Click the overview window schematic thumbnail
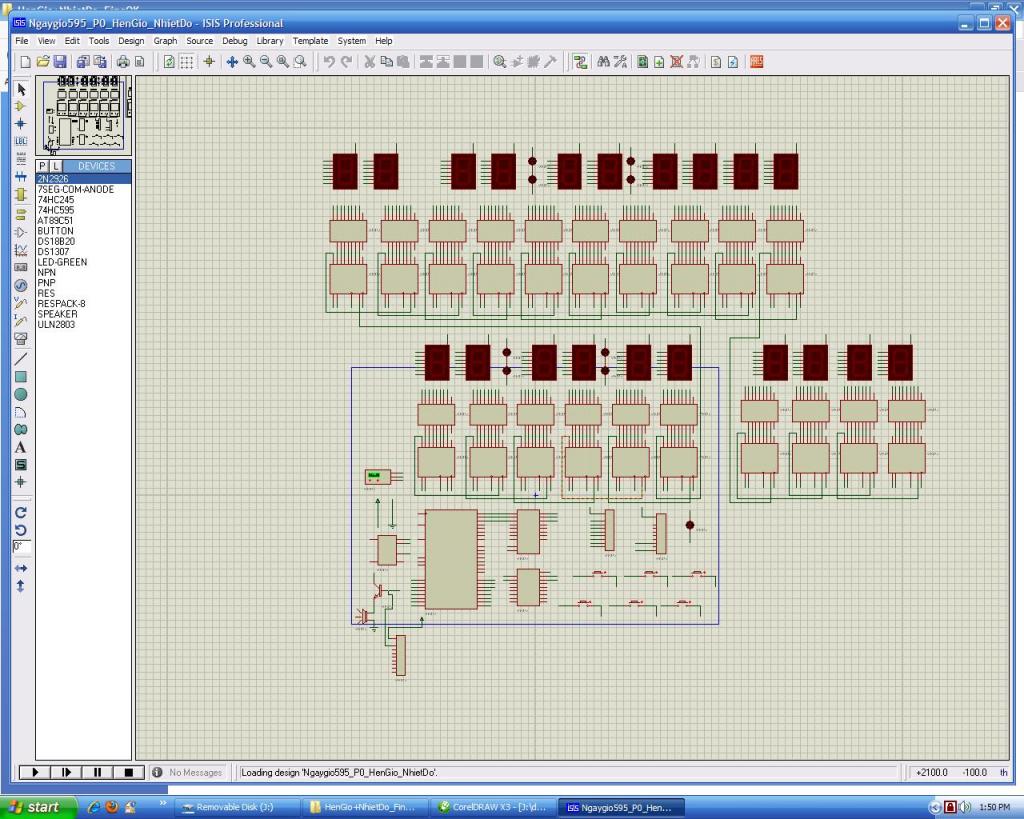The image size is (1024, 819). coord(84,114)
